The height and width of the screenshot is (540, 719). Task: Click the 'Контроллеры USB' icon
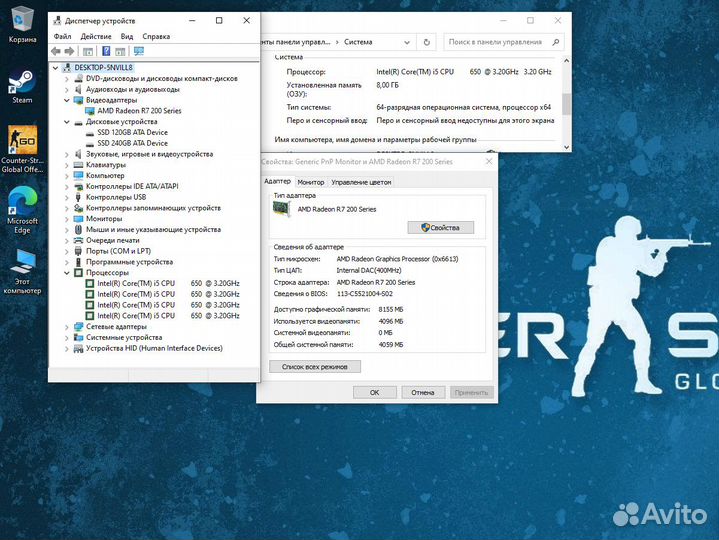pyautogui.click(x=78, y=198)
